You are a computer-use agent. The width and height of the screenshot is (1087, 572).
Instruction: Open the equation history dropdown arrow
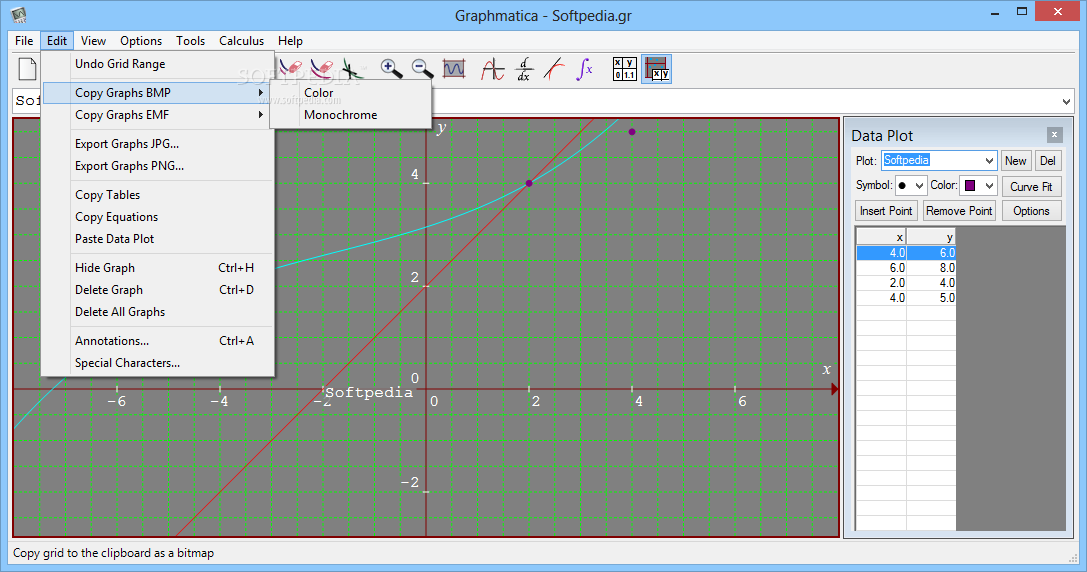[1066, 102]
